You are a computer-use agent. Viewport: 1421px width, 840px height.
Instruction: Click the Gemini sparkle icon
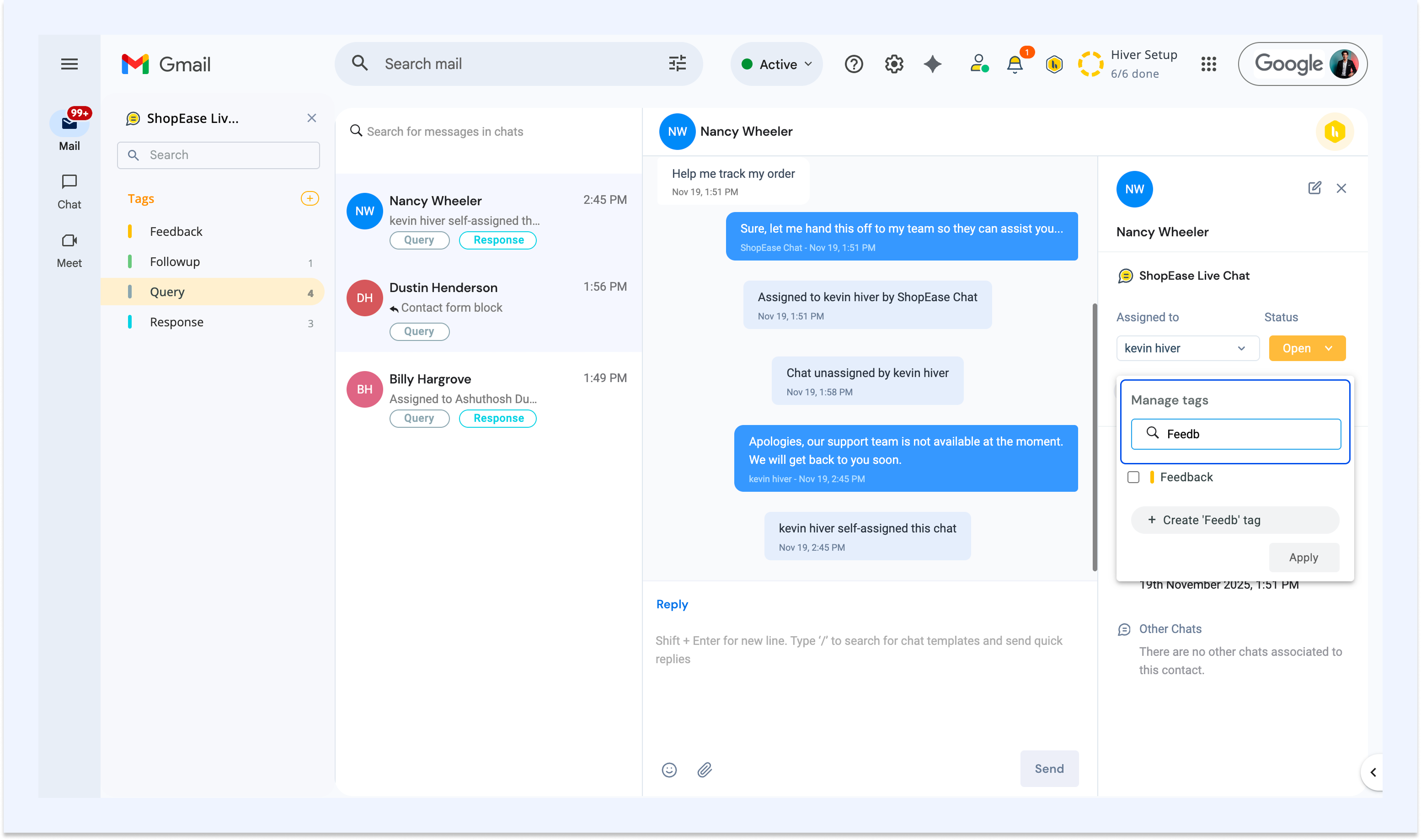click(x=932, y=64)
